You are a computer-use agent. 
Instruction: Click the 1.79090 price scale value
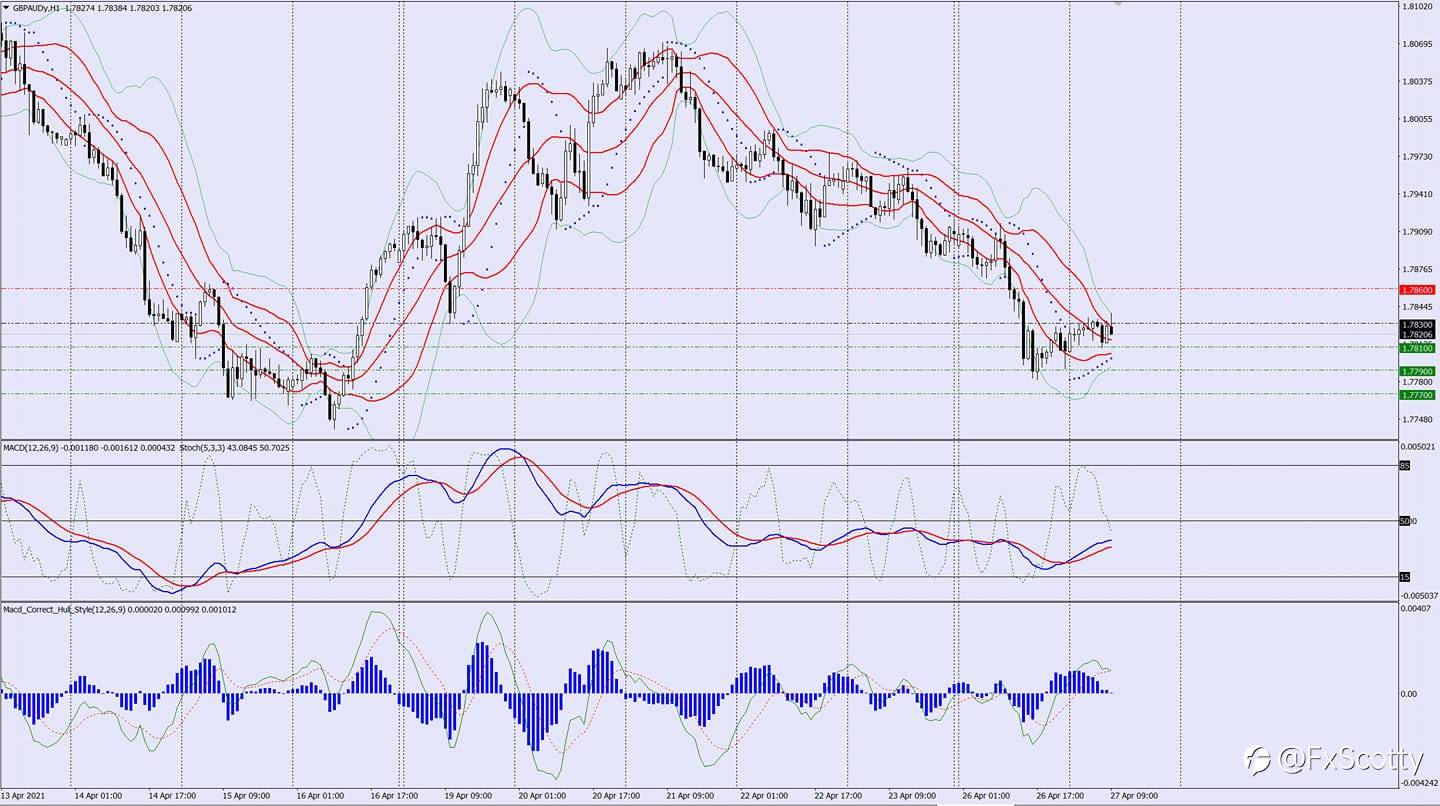tap(1417, 232)
